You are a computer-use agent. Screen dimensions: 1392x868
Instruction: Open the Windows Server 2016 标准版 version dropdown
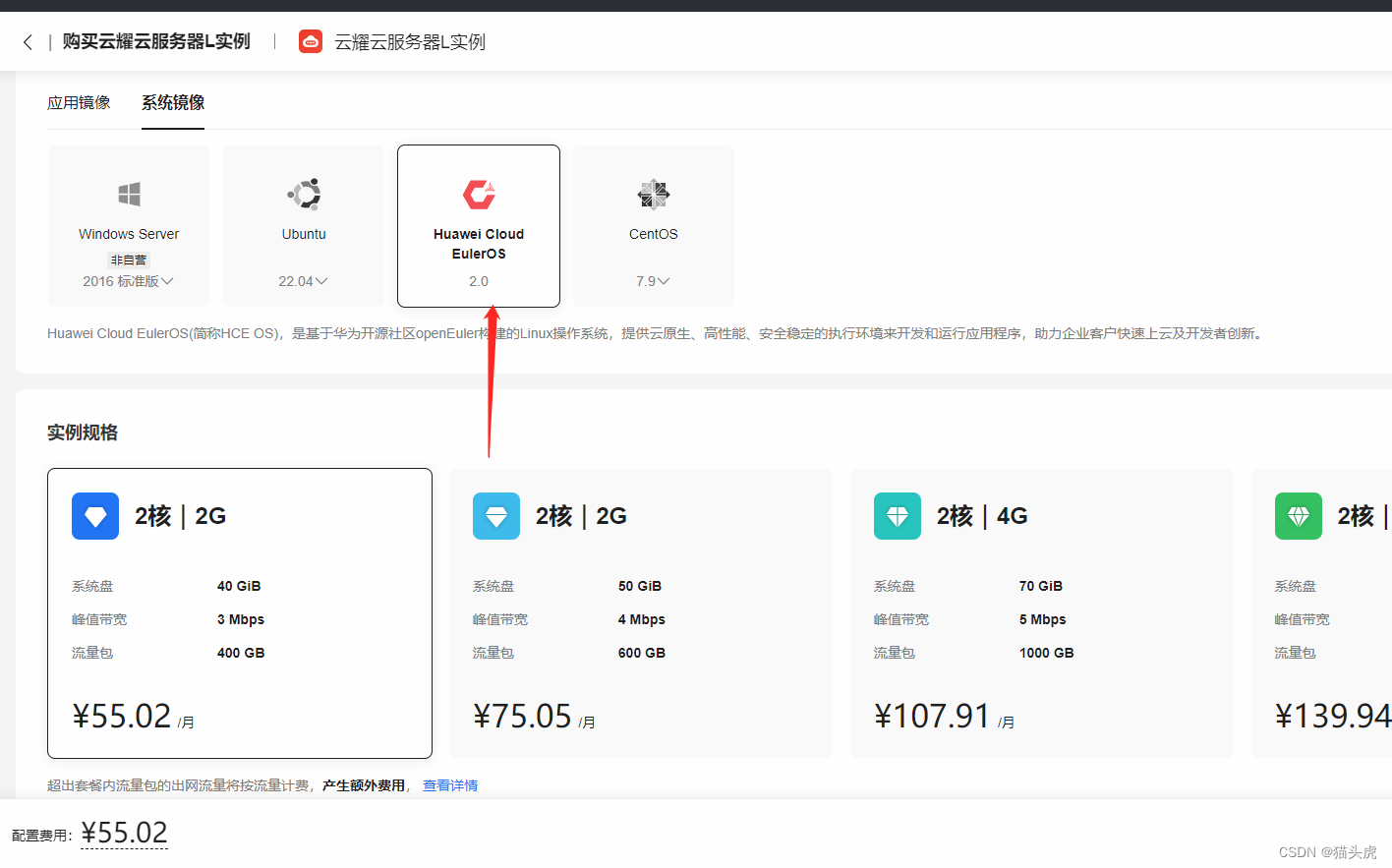coord(129,281)
